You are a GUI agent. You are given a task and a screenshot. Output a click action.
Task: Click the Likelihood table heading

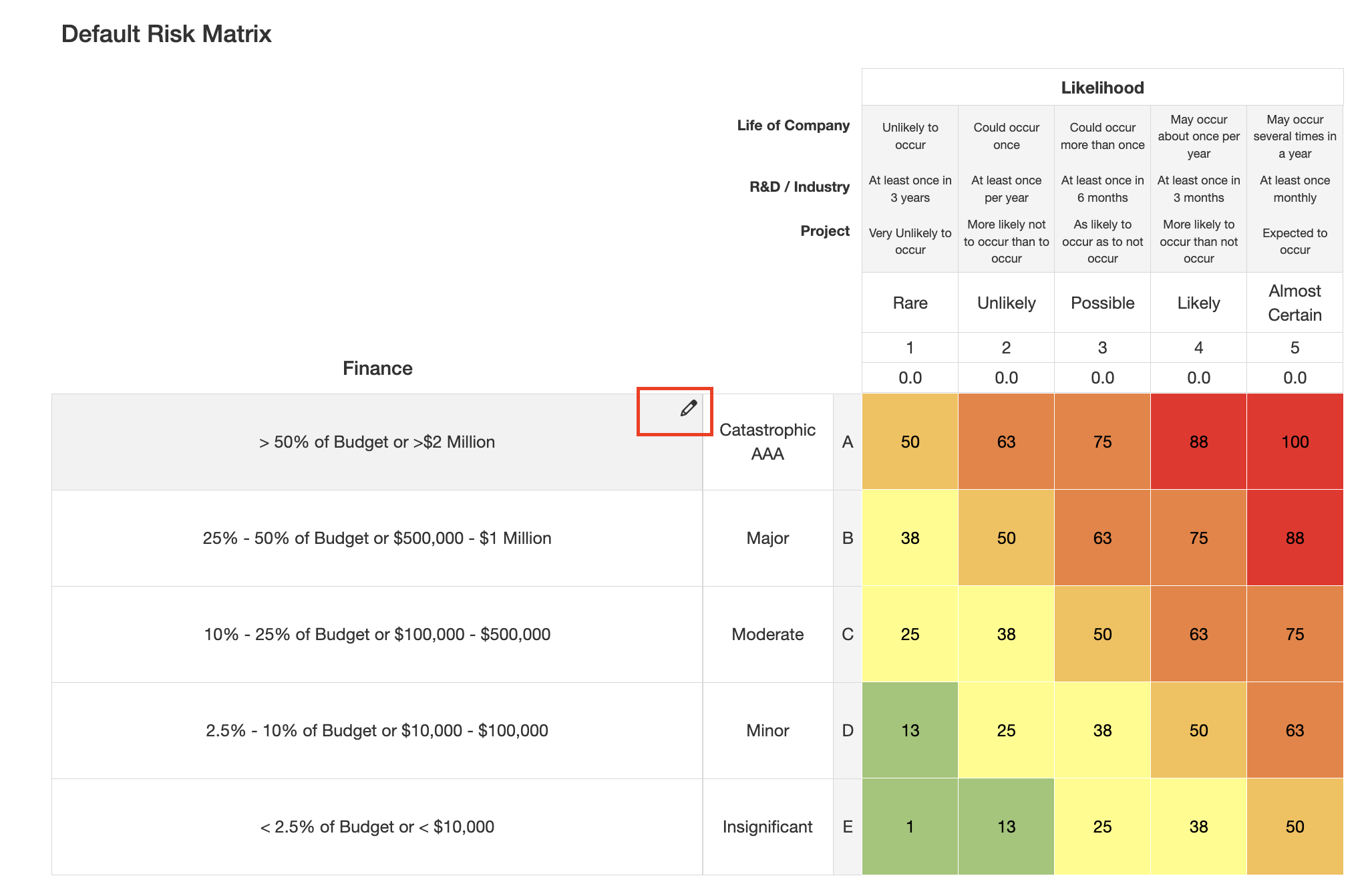click(x=1101, y=88)
